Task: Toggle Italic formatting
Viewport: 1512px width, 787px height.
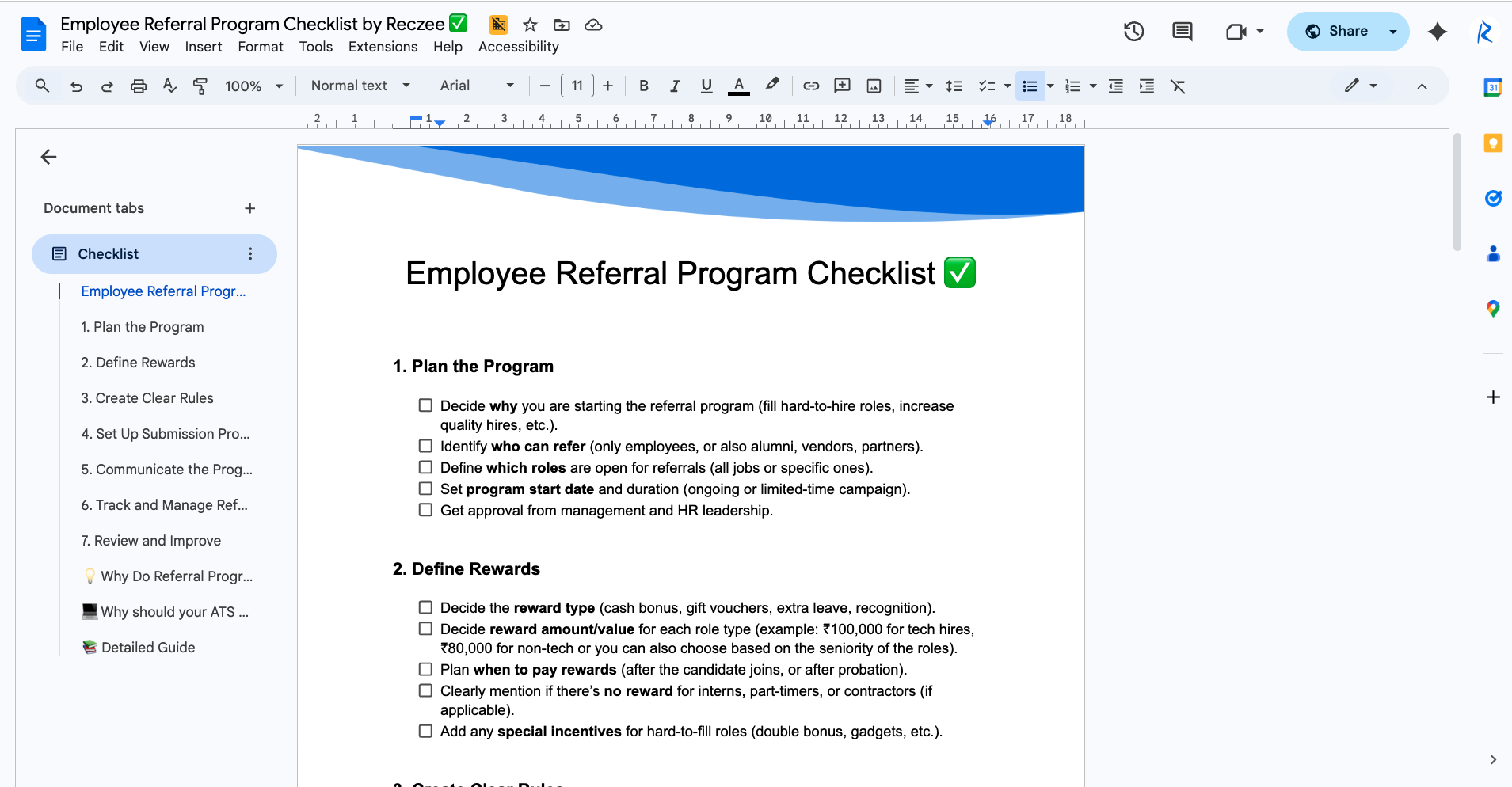Action: (675, 86)
